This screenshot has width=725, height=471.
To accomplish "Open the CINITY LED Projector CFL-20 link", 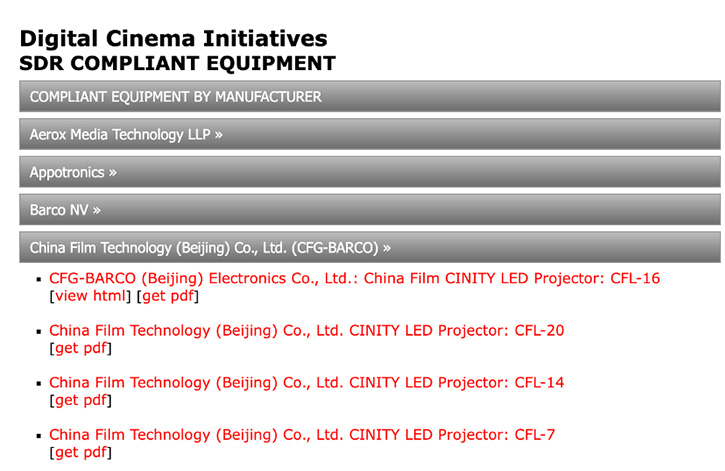I will click(x=306, y=330).
